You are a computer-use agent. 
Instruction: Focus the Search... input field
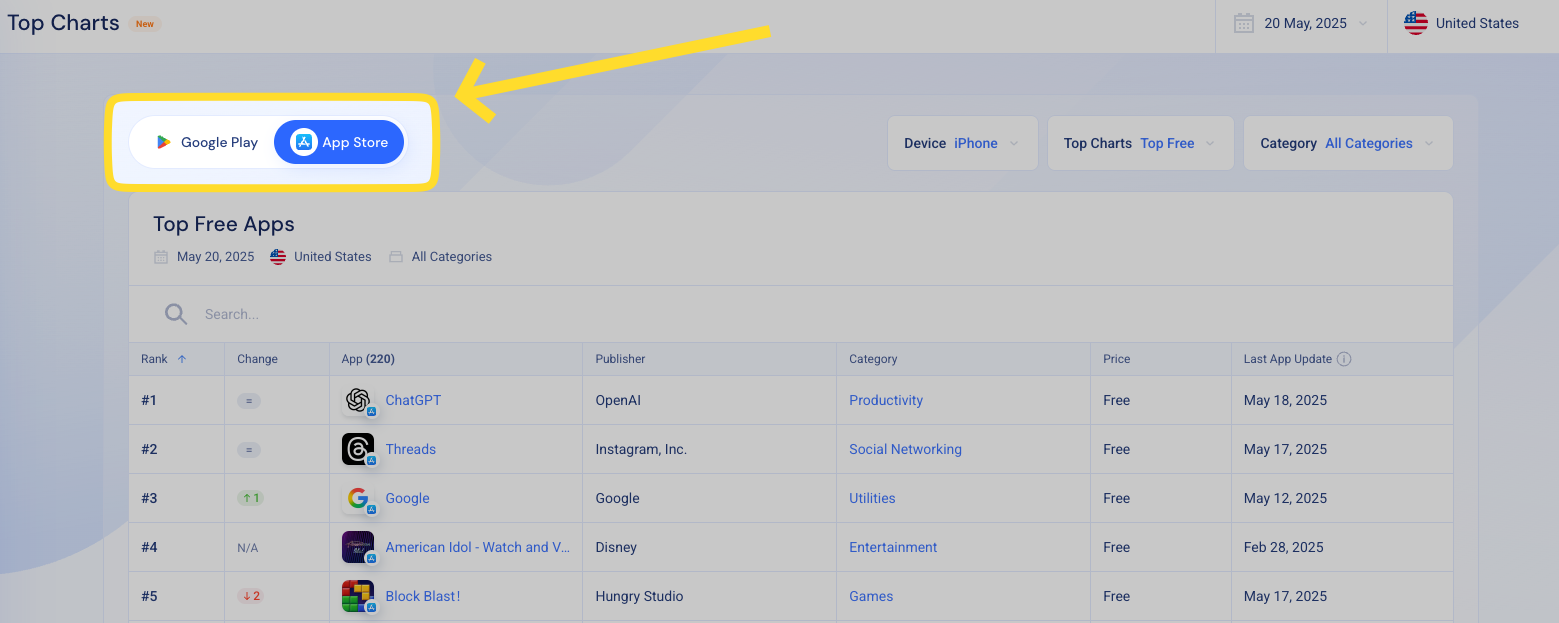pyautogui.click(x=790, y=314)
